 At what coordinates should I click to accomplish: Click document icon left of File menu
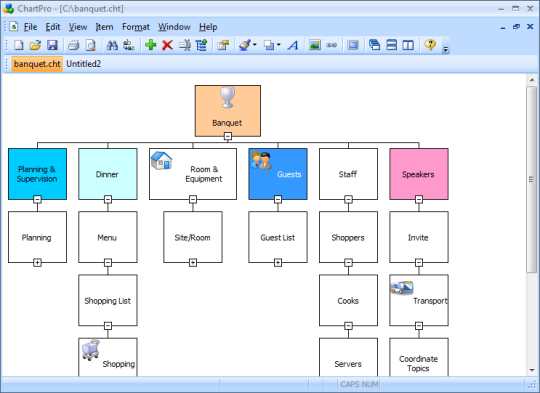click(x=13, y=26)
